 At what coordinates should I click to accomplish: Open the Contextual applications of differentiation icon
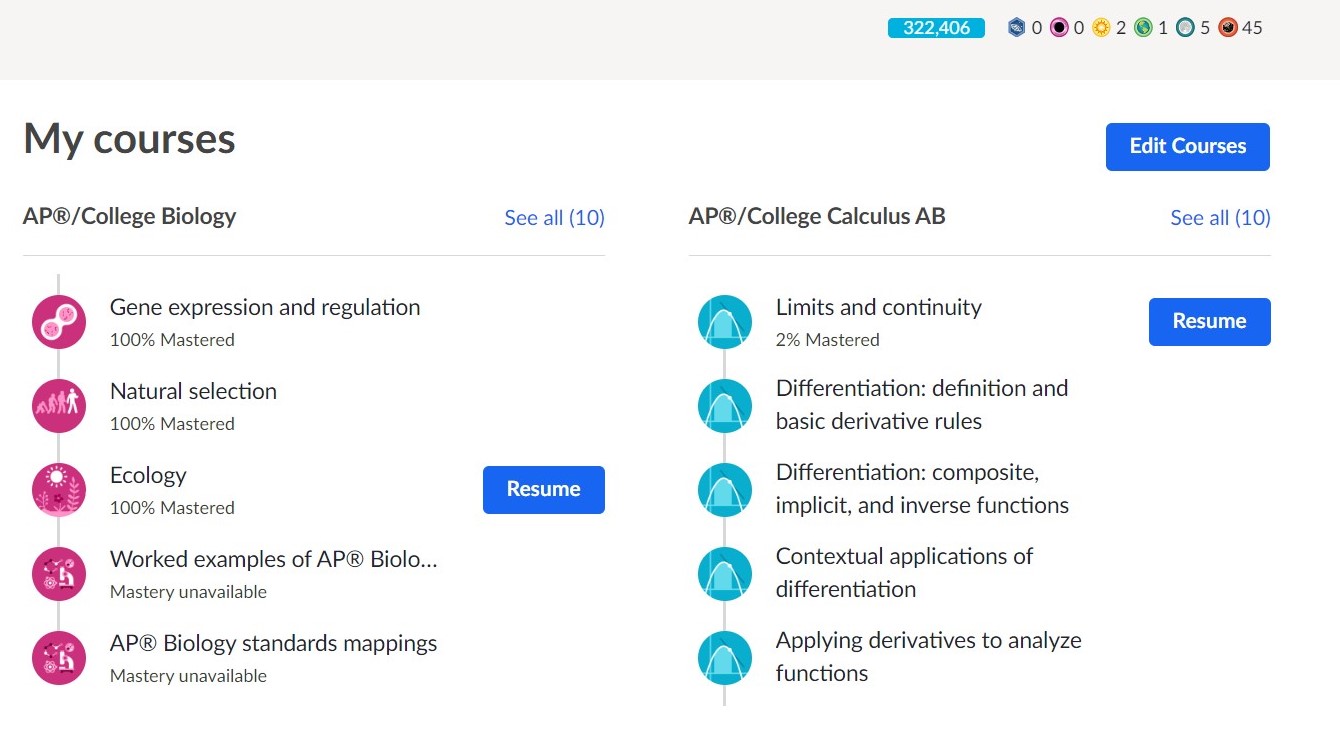[724, 573]
